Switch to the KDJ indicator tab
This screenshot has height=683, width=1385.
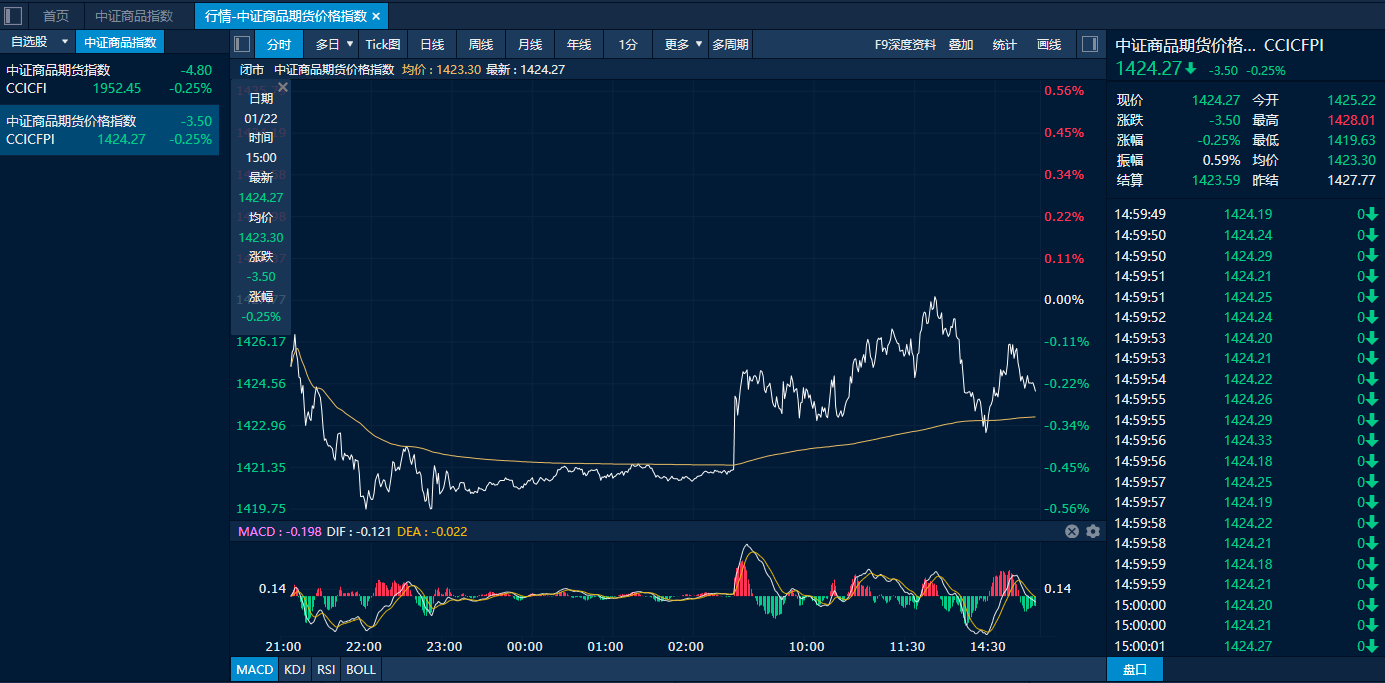(x=294, y=669)
